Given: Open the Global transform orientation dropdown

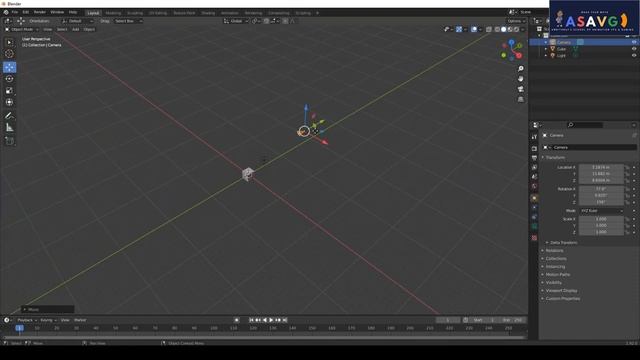Looking at the screenshot, I should (x=236, y=21).
